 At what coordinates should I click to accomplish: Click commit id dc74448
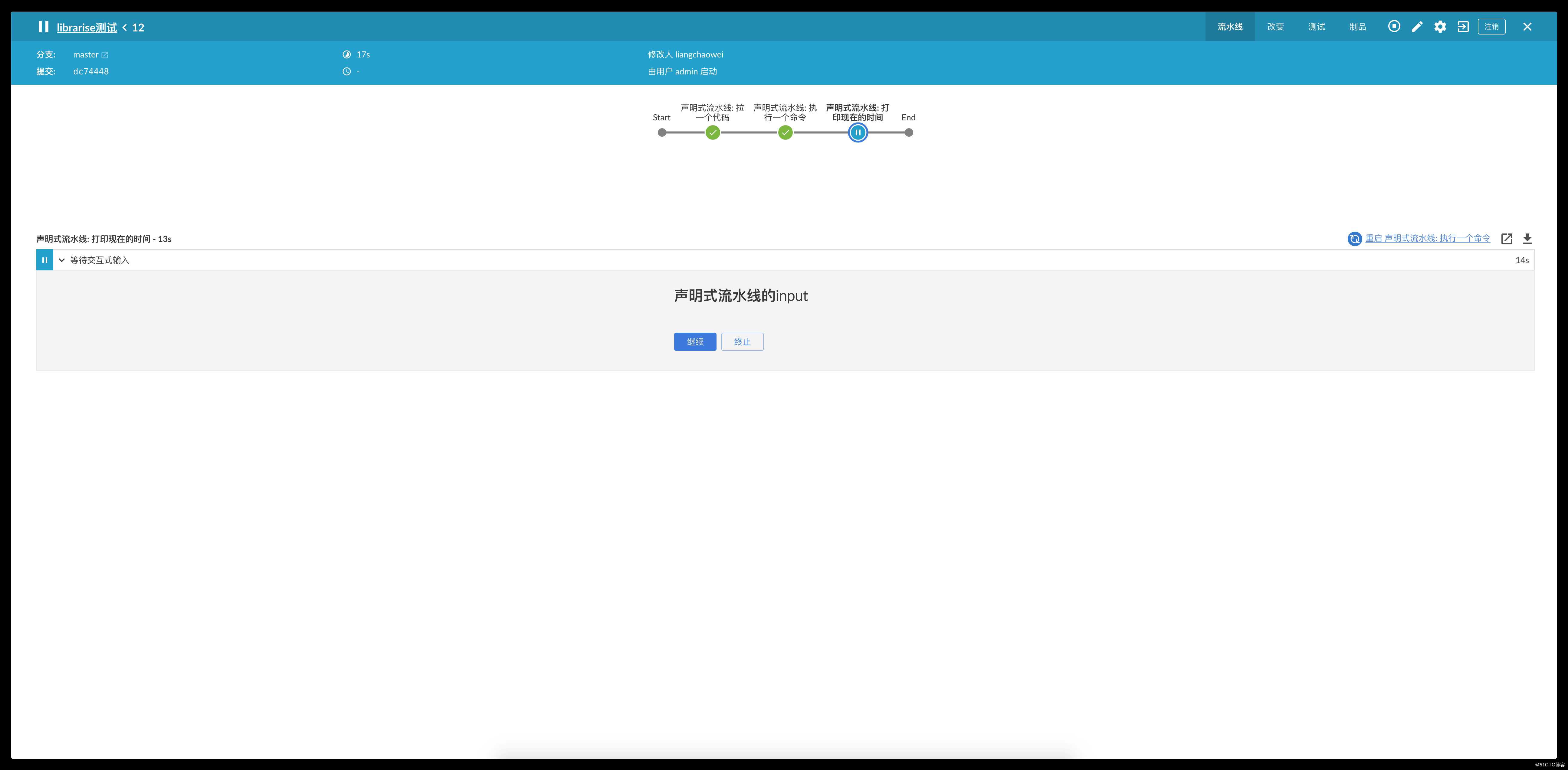(91, 72)
